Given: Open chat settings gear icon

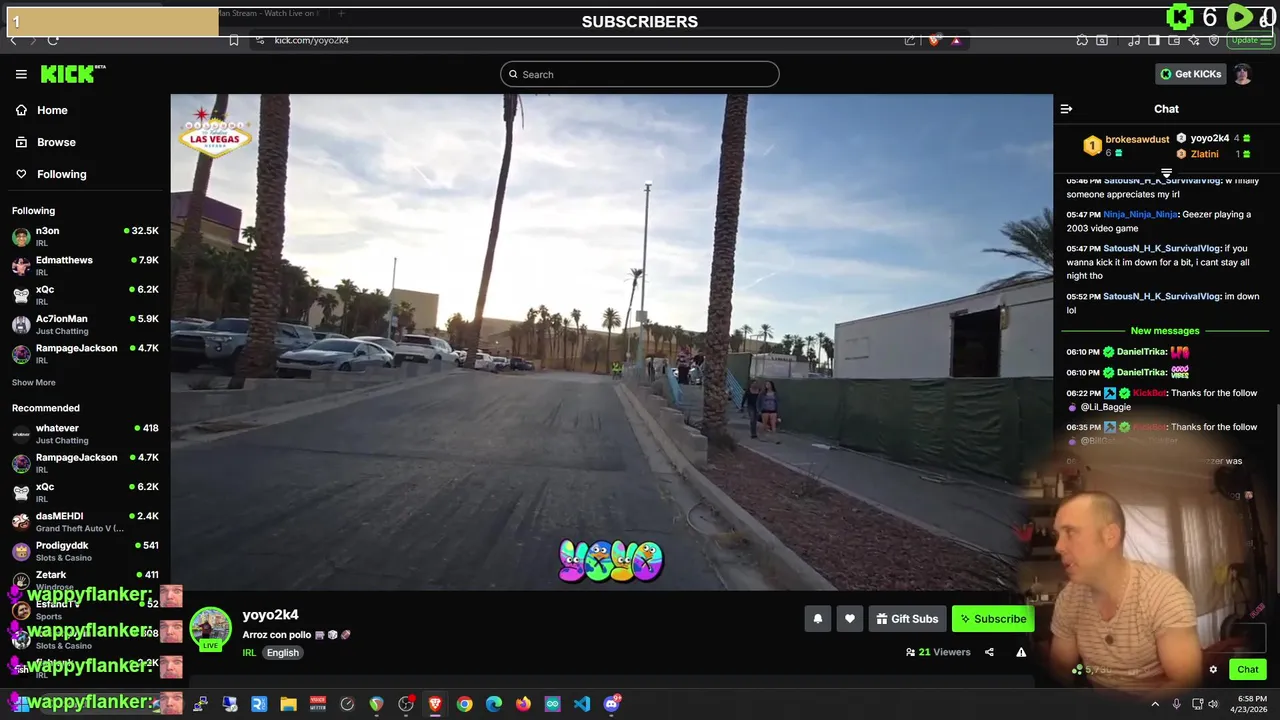Looking at the screenshot, I should click(1213, 670).
